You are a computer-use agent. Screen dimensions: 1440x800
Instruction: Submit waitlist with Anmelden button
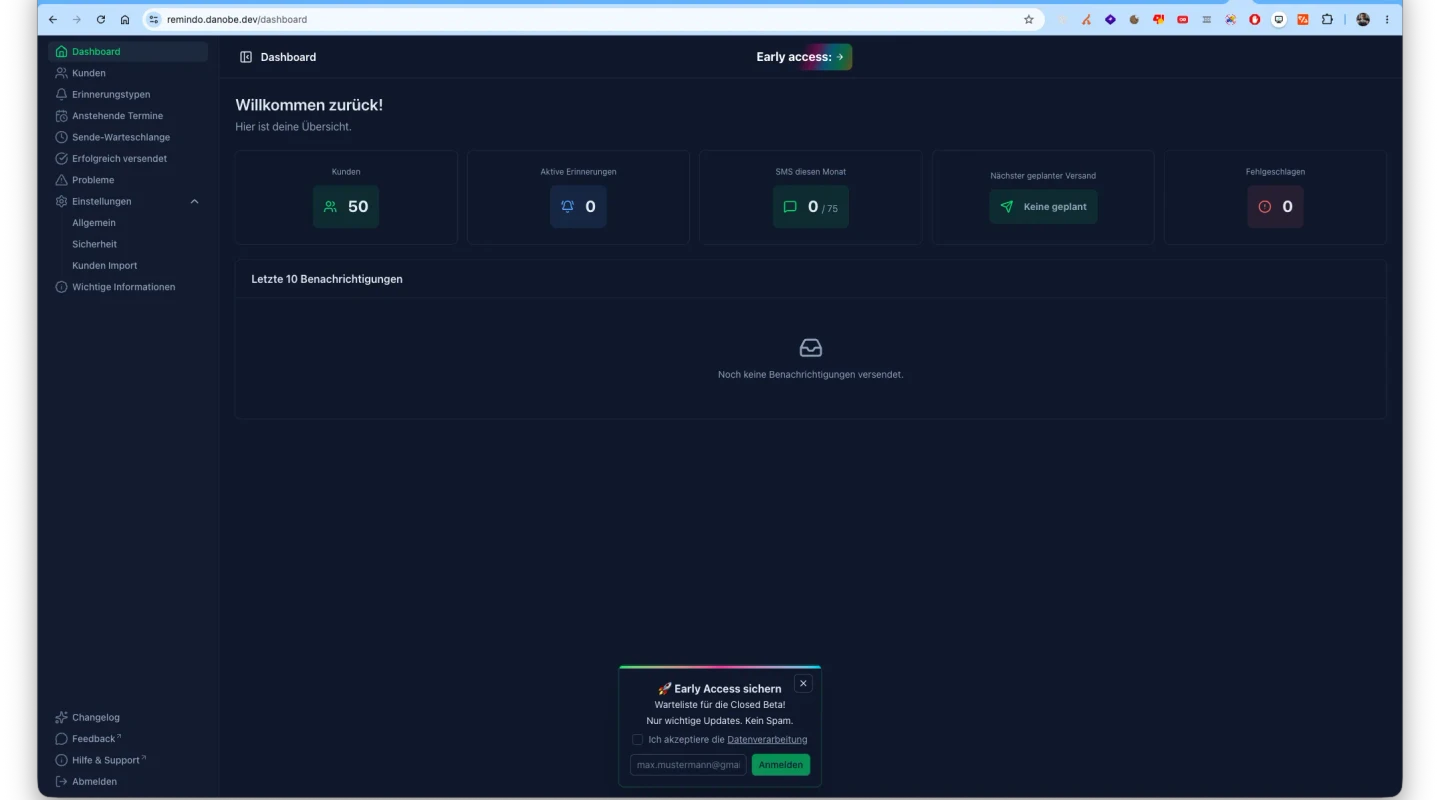(x=781, y=765)
